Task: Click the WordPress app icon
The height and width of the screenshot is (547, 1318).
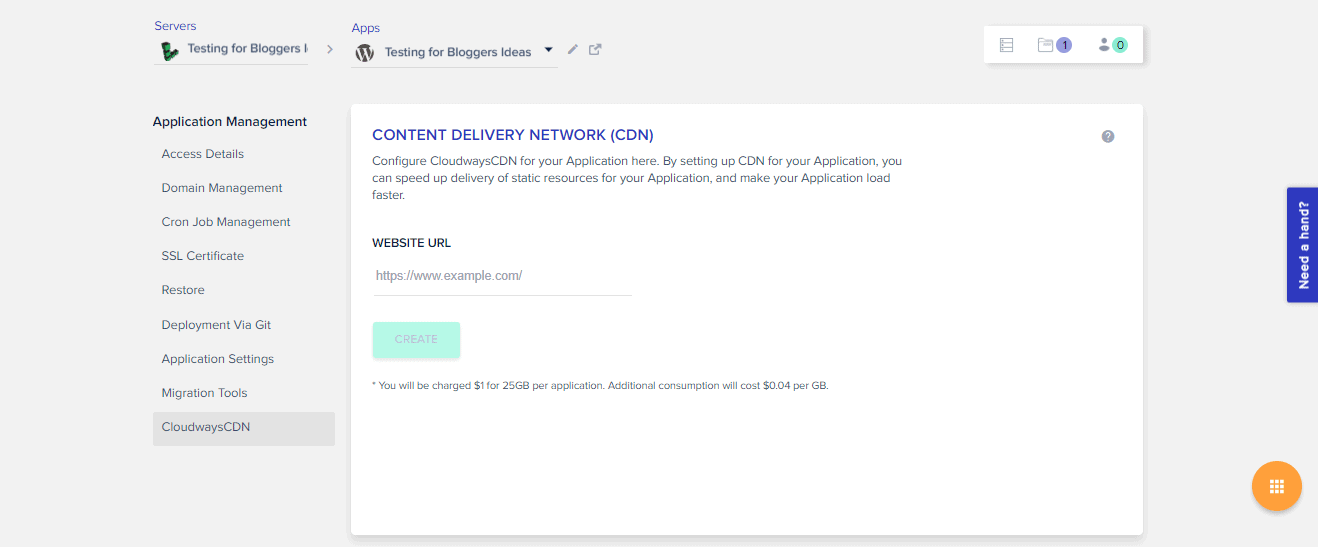Action: click(x=365, y=52)
